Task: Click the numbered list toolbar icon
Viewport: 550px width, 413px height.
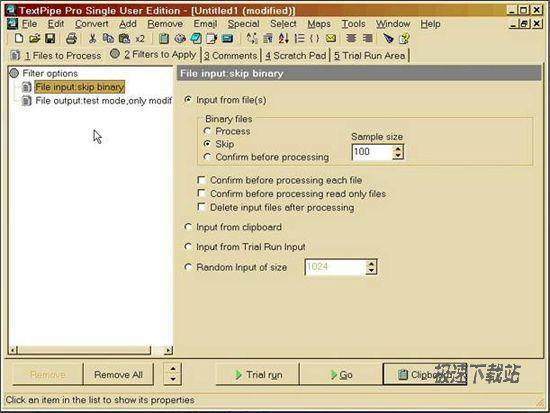Action: tap(299, 38)
